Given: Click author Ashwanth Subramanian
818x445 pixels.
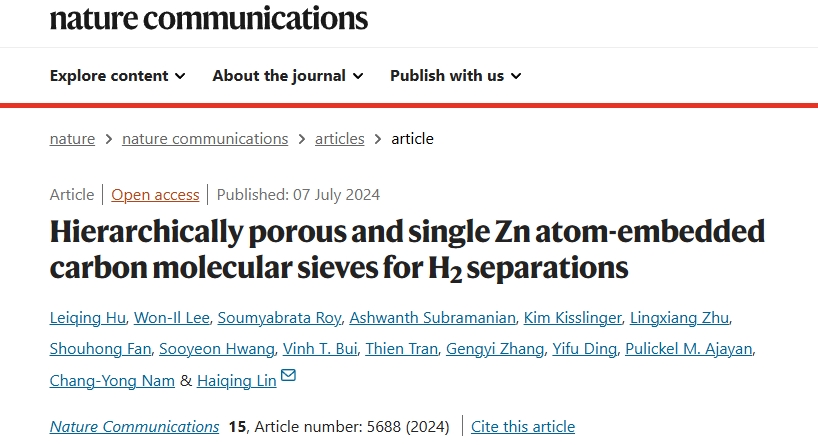Looking at the screenshot, I should point(432,317).
